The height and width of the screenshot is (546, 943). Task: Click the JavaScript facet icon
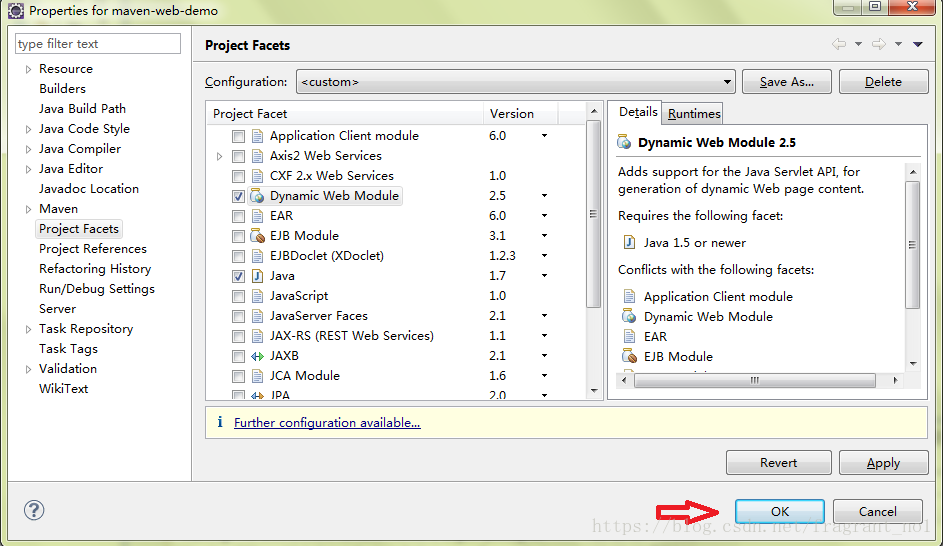257,296
